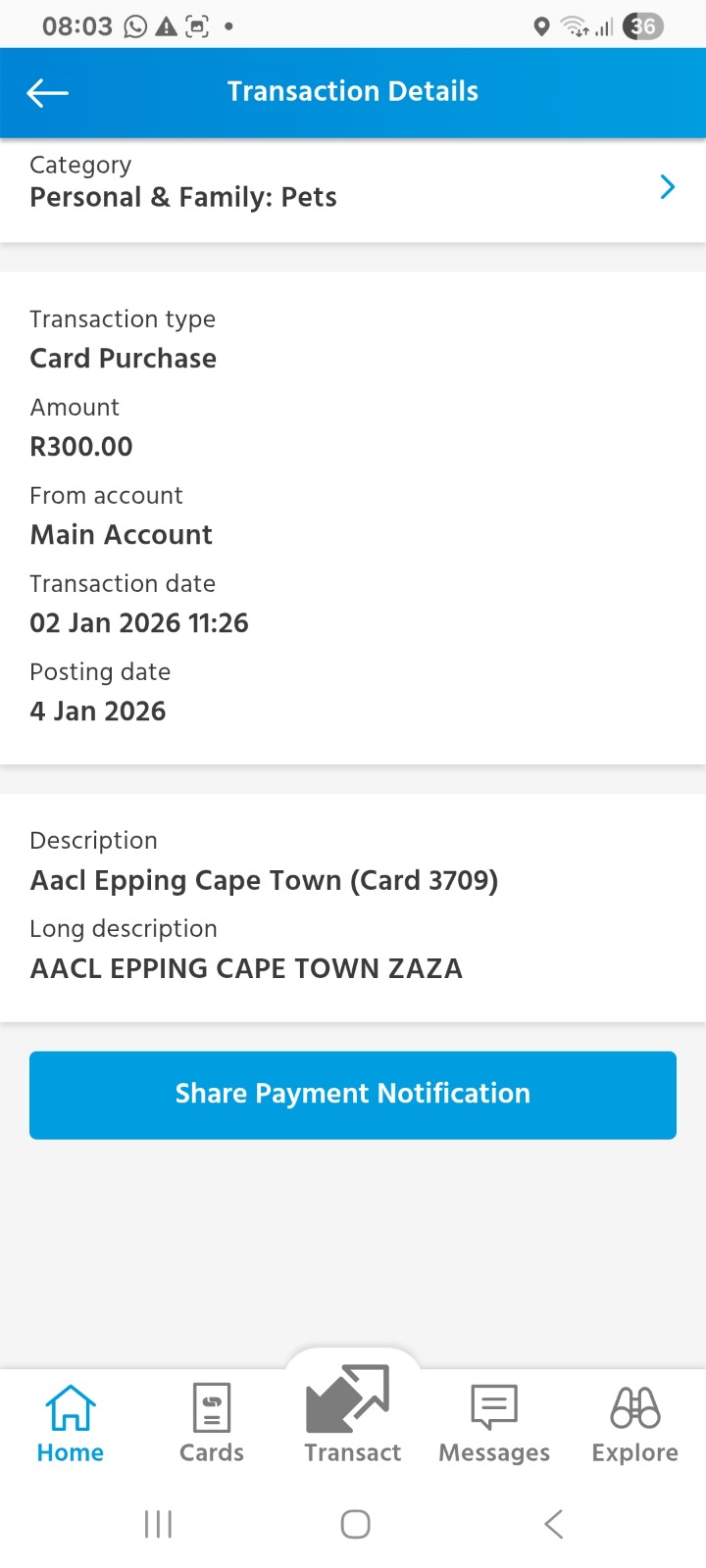The height and width of the screenshot is (1568, 706).
Task: Open the Personal & Family: Pets category row
Action: coord(353,190)
